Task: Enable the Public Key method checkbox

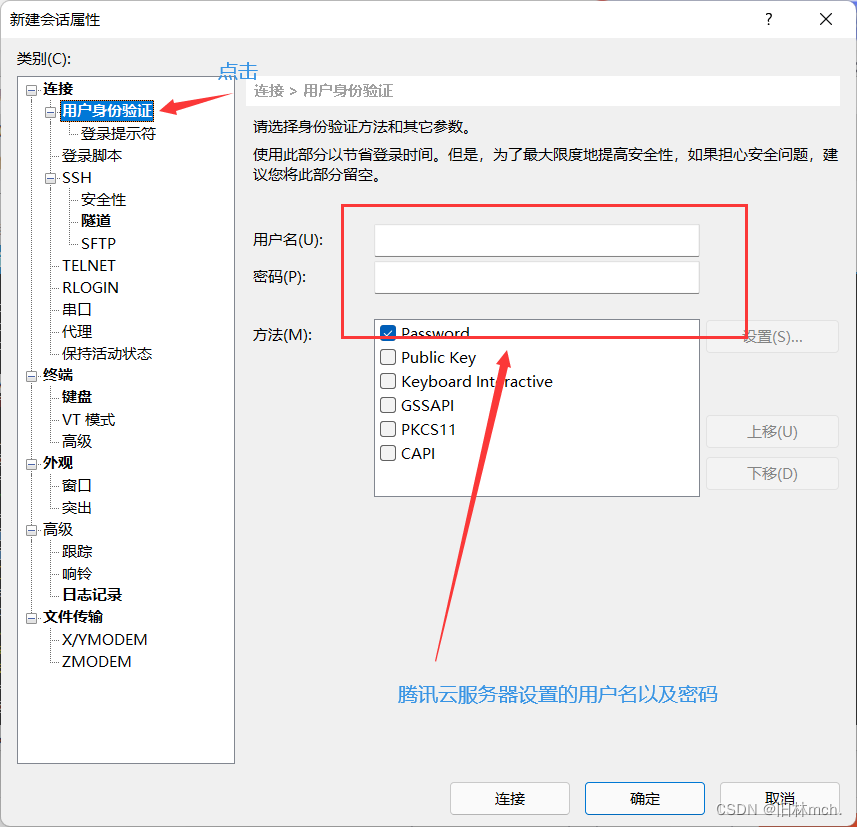Action: [x=388, y=357]
